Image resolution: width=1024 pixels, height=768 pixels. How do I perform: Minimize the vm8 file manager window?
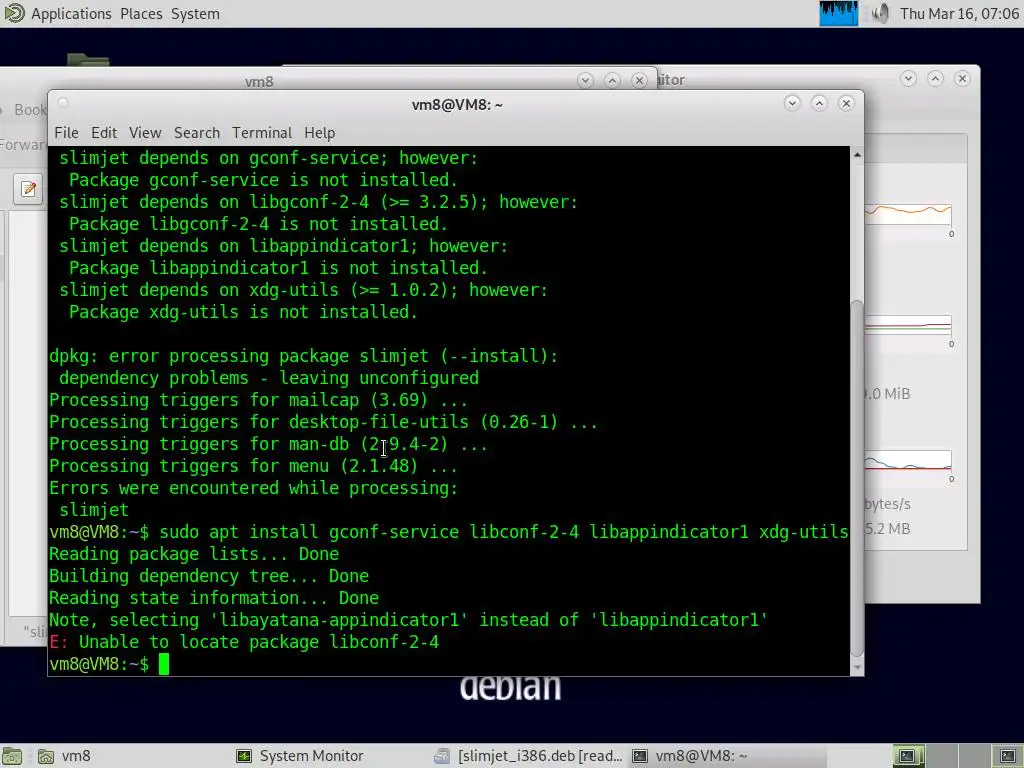pos(585,80)
